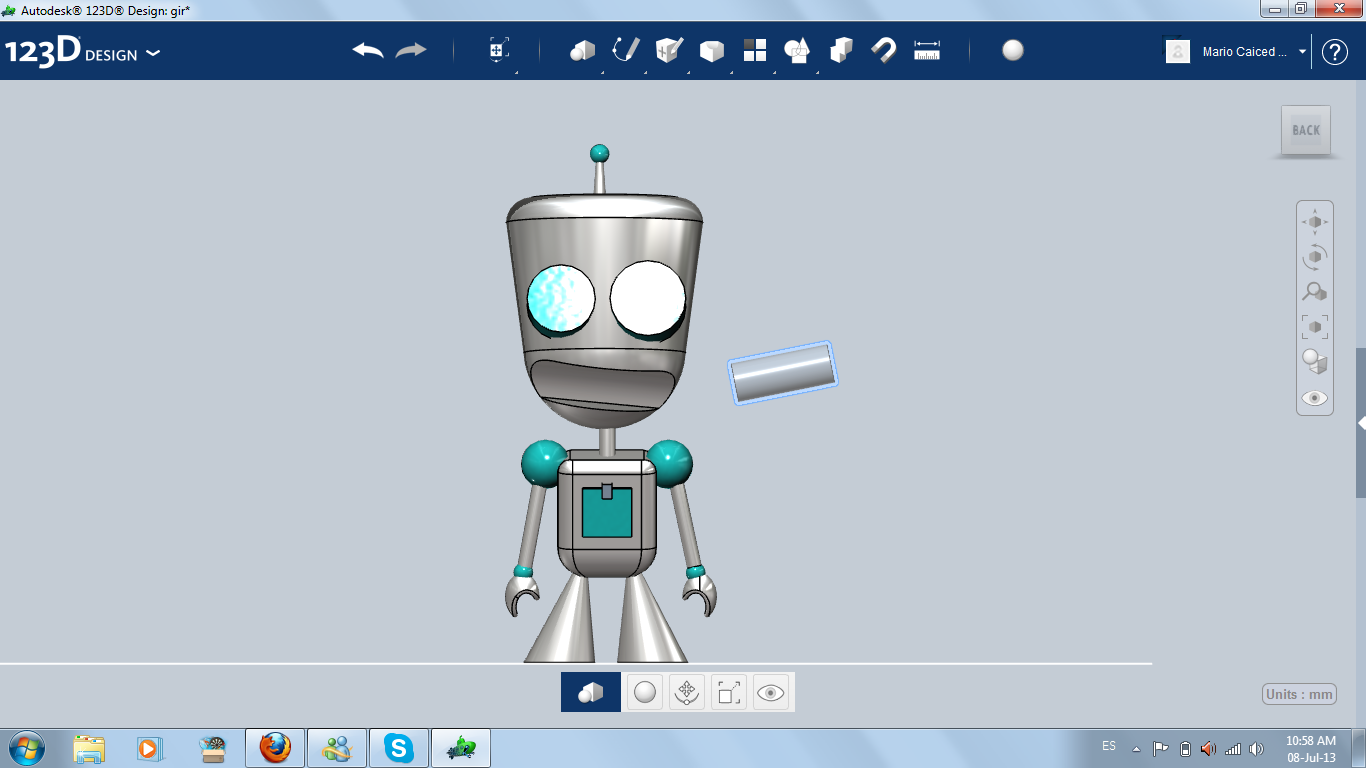The image size is (1366, 768).
Task: Select the Pan navigation tool
Action: 1315,221
